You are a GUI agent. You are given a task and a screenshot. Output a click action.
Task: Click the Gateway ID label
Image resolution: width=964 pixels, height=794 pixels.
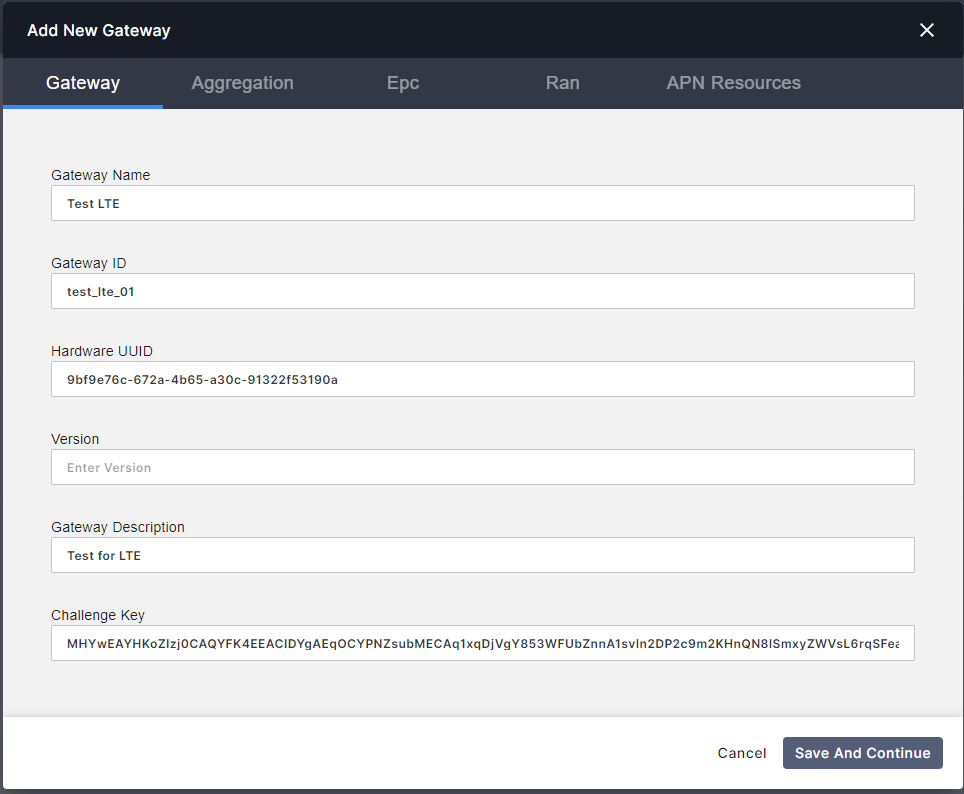coord(89,263)
